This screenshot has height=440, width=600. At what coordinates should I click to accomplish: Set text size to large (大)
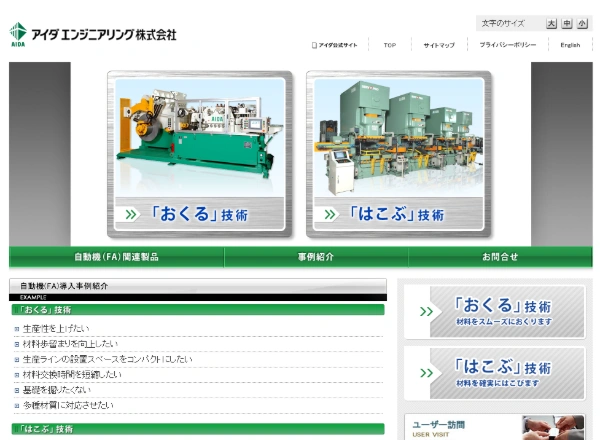coord(551,24)
